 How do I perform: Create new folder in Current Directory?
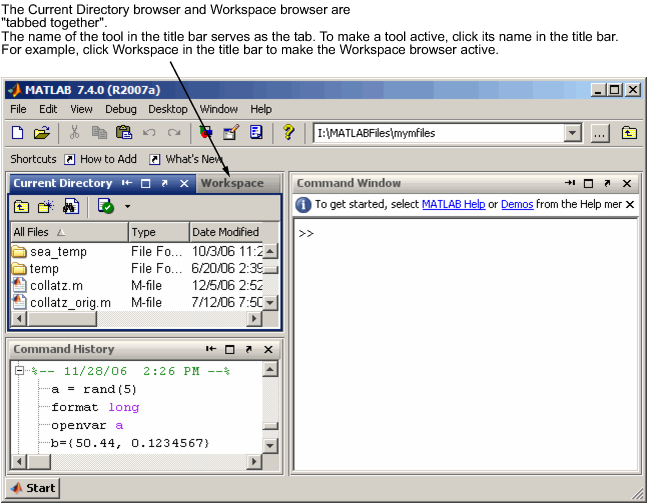pyautogui.click(x=46, y=206)
